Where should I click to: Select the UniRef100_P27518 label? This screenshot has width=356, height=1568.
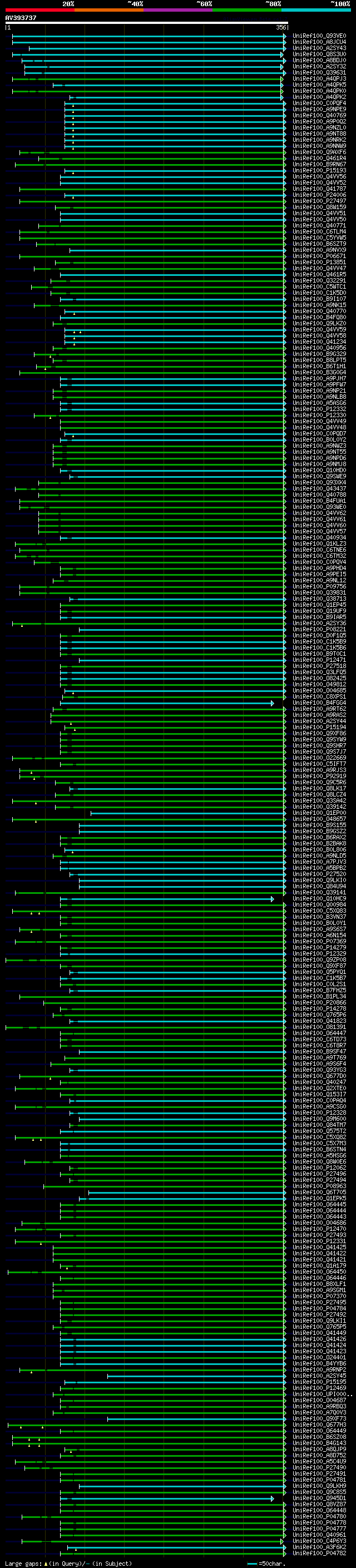pyautogui.click(x=319, y=666)
